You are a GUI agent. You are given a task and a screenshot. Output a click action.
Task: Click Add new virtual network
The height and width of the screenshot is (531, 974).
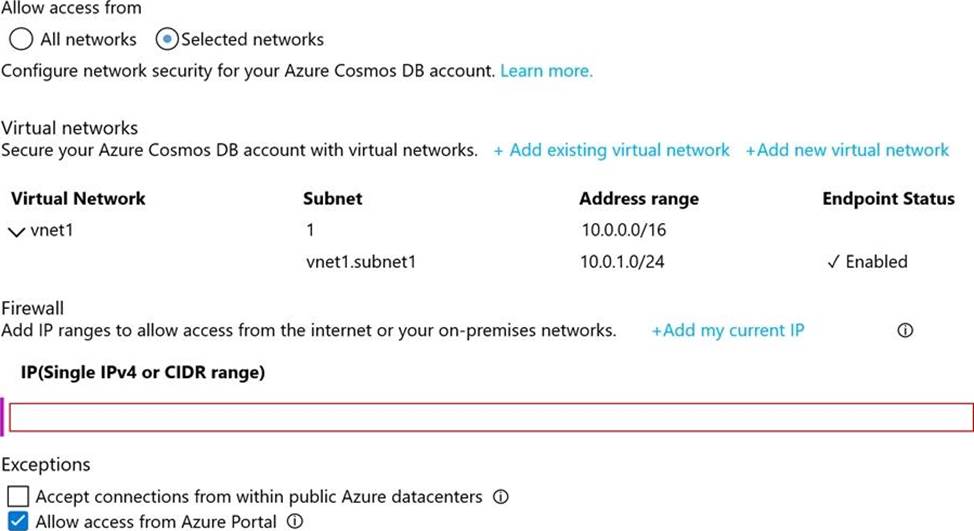[846, 150]
